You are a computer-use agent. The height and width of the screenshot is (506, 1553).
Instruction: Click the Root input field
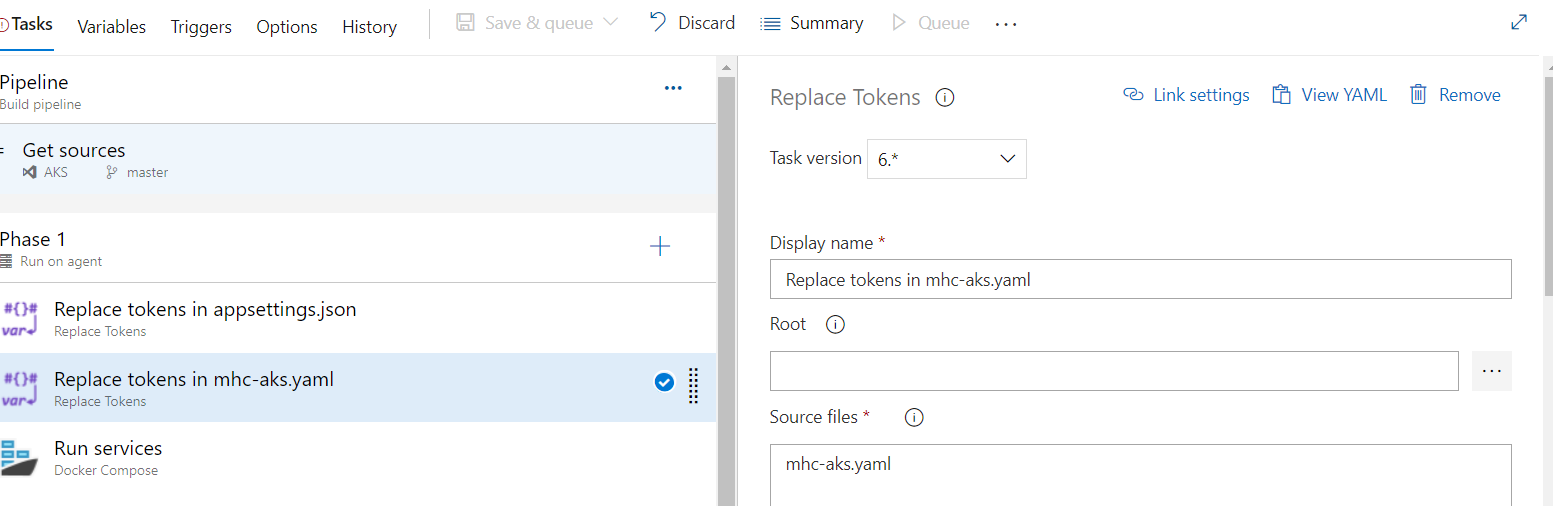(1114, 371)
